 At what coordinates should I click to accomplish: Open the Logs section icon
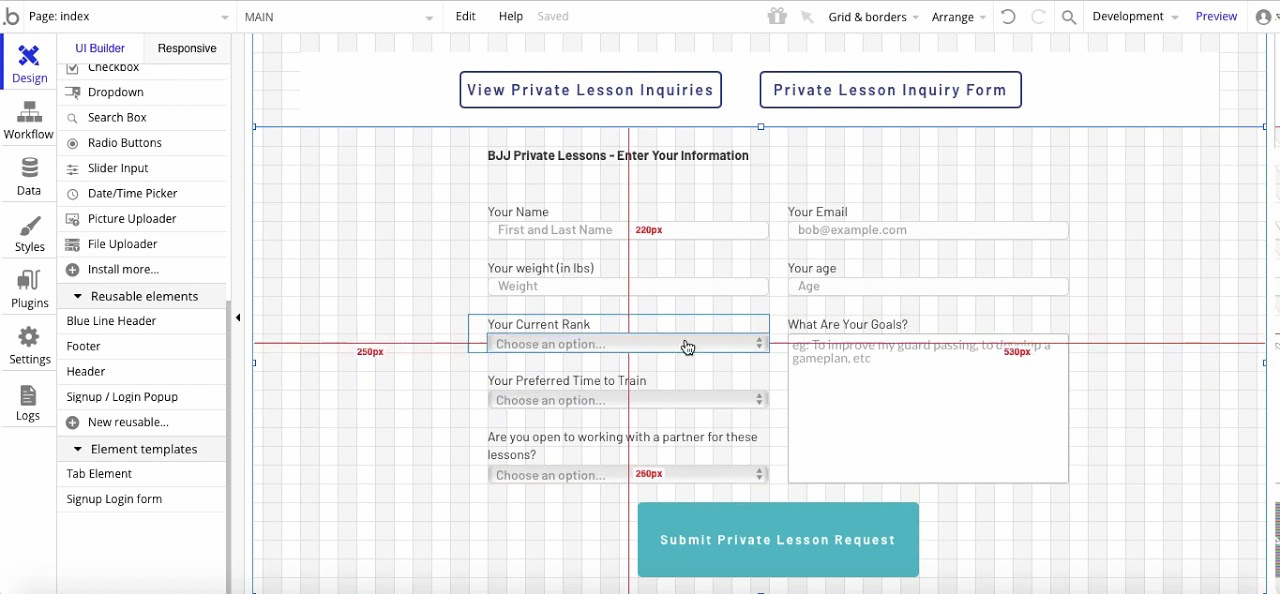[28, 395]
